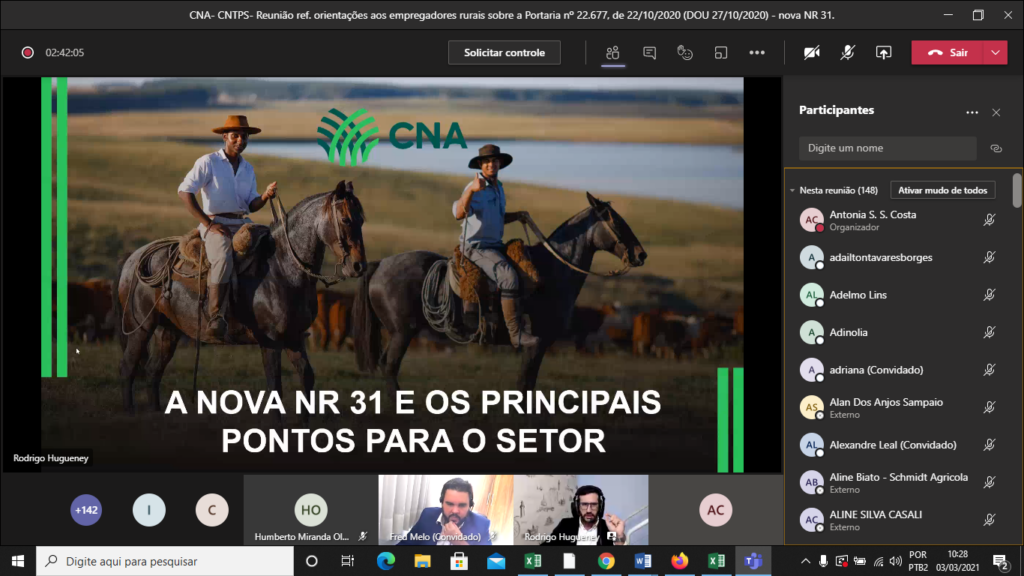Screen dimensions: 1024x576
Task: Open the Mail app from taskbar
Action: coord(496,561)
